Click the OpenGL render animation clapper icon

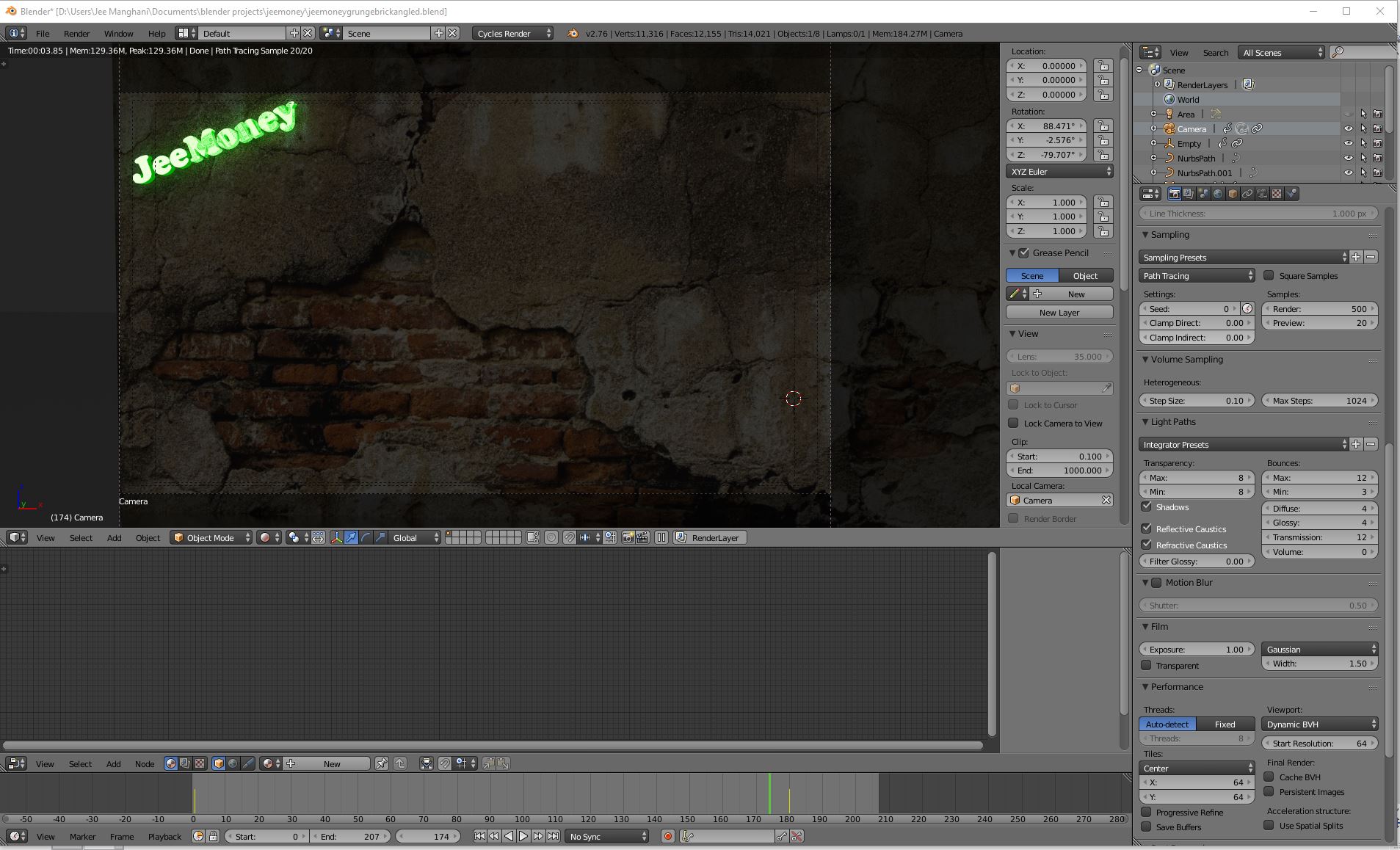pos(642,538)
